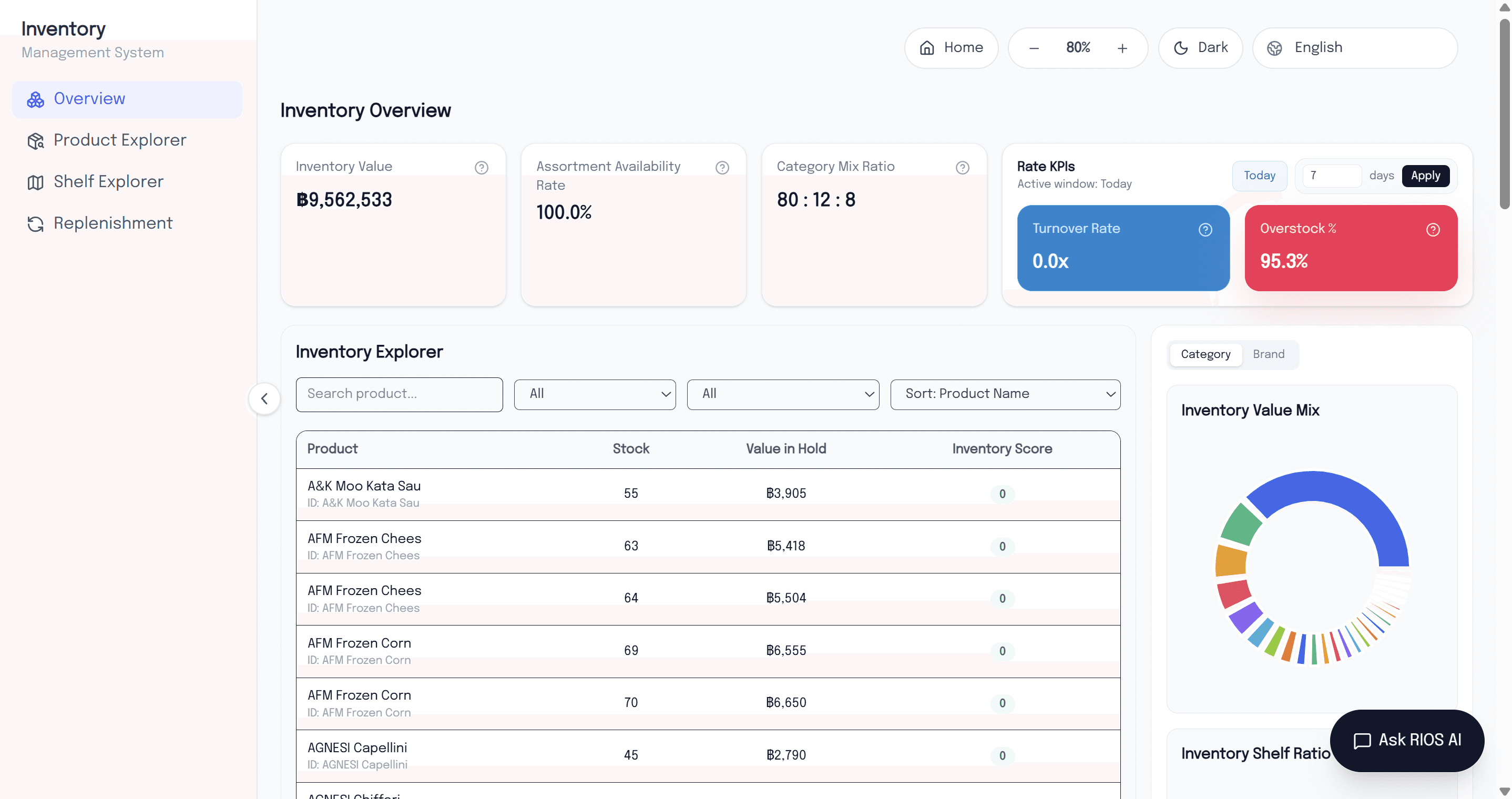Click the Value in Hold column header
Screen dimensions: 1512x799
click(786, 449)
